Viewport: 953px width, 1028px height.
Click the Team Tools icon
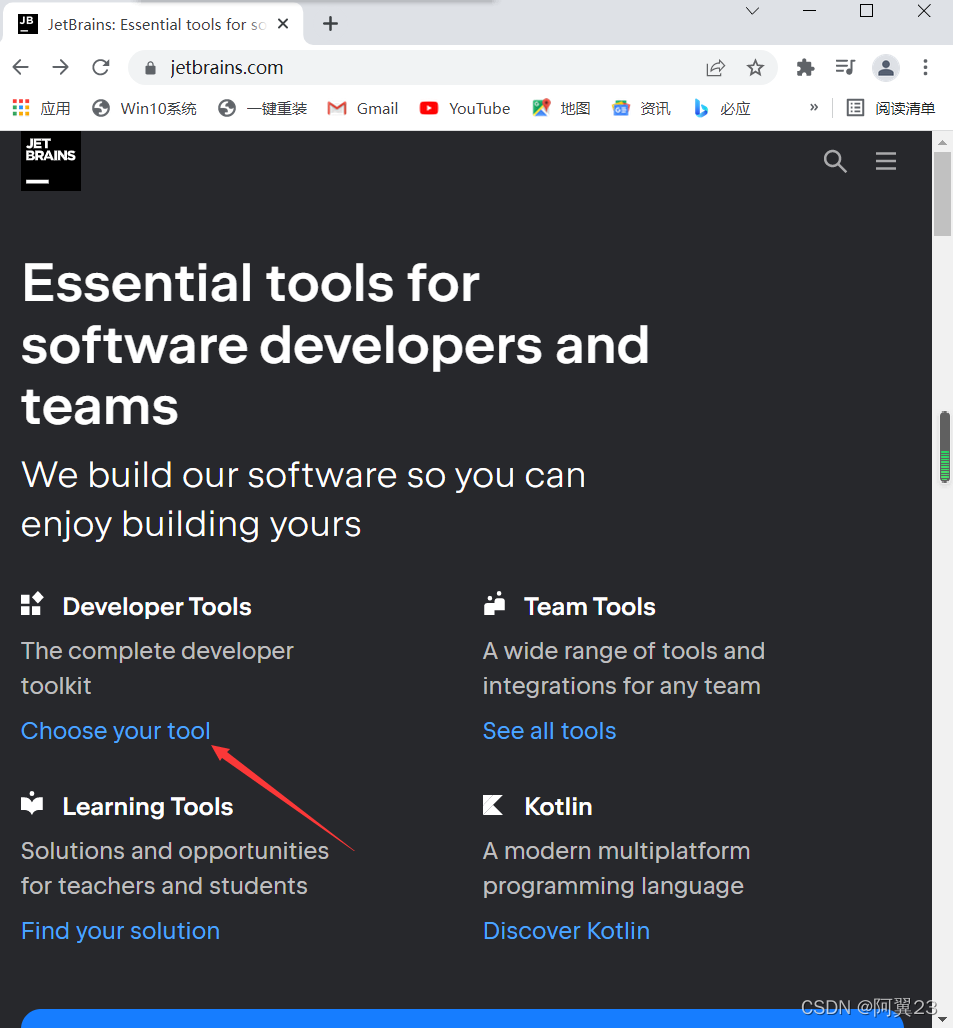[x=494, y=603]
